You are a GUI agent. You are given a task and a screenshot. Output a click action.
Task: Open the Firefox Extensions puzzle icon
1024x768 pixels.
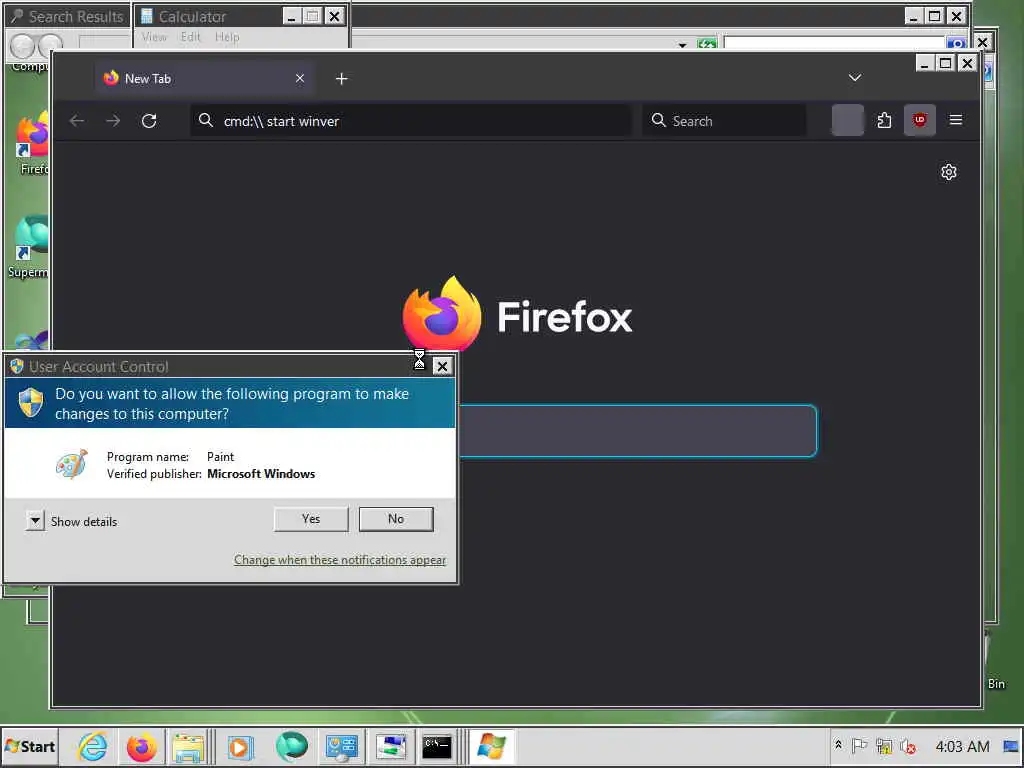[884, 120]
